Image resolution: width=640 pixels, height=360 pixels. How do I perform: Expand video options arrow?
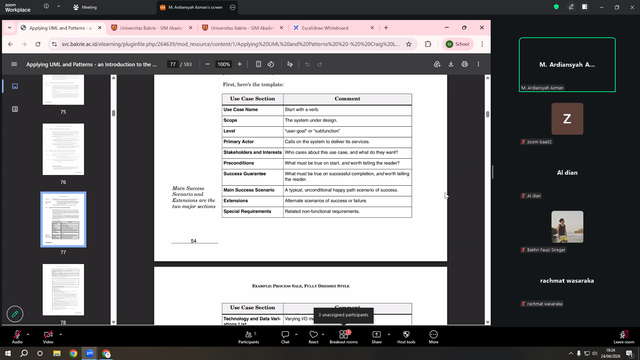point(60,334)
